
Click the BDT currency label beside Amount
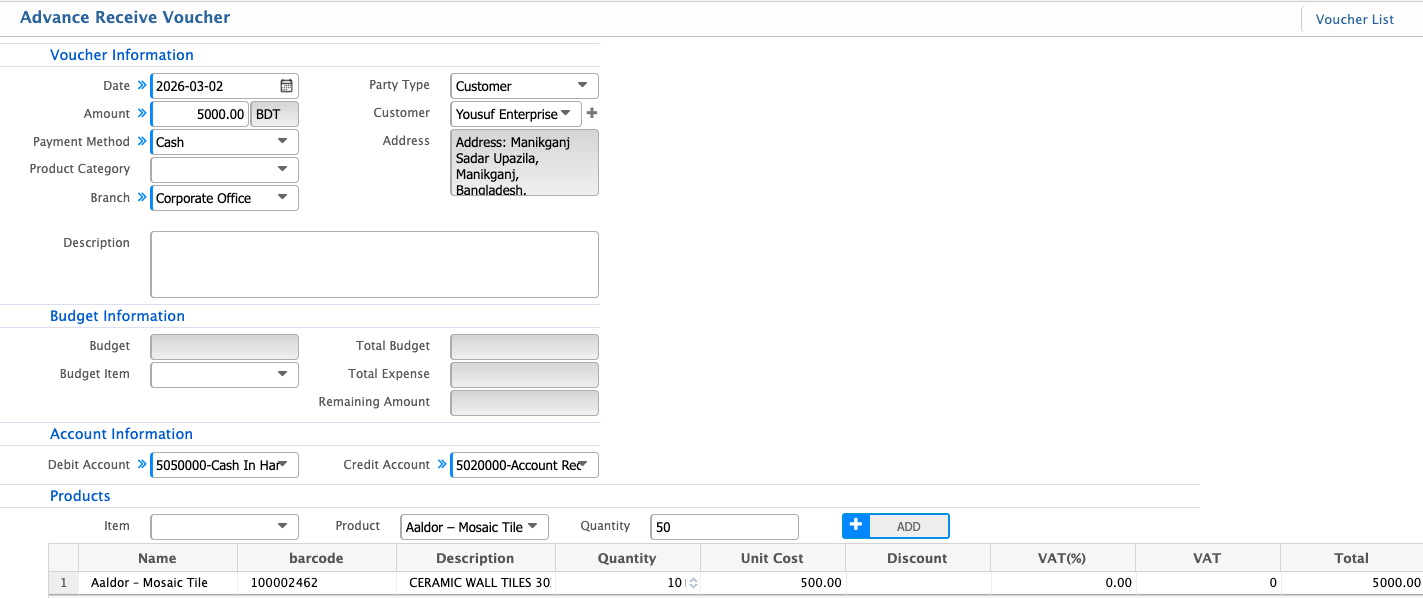(x=273, y=113)
